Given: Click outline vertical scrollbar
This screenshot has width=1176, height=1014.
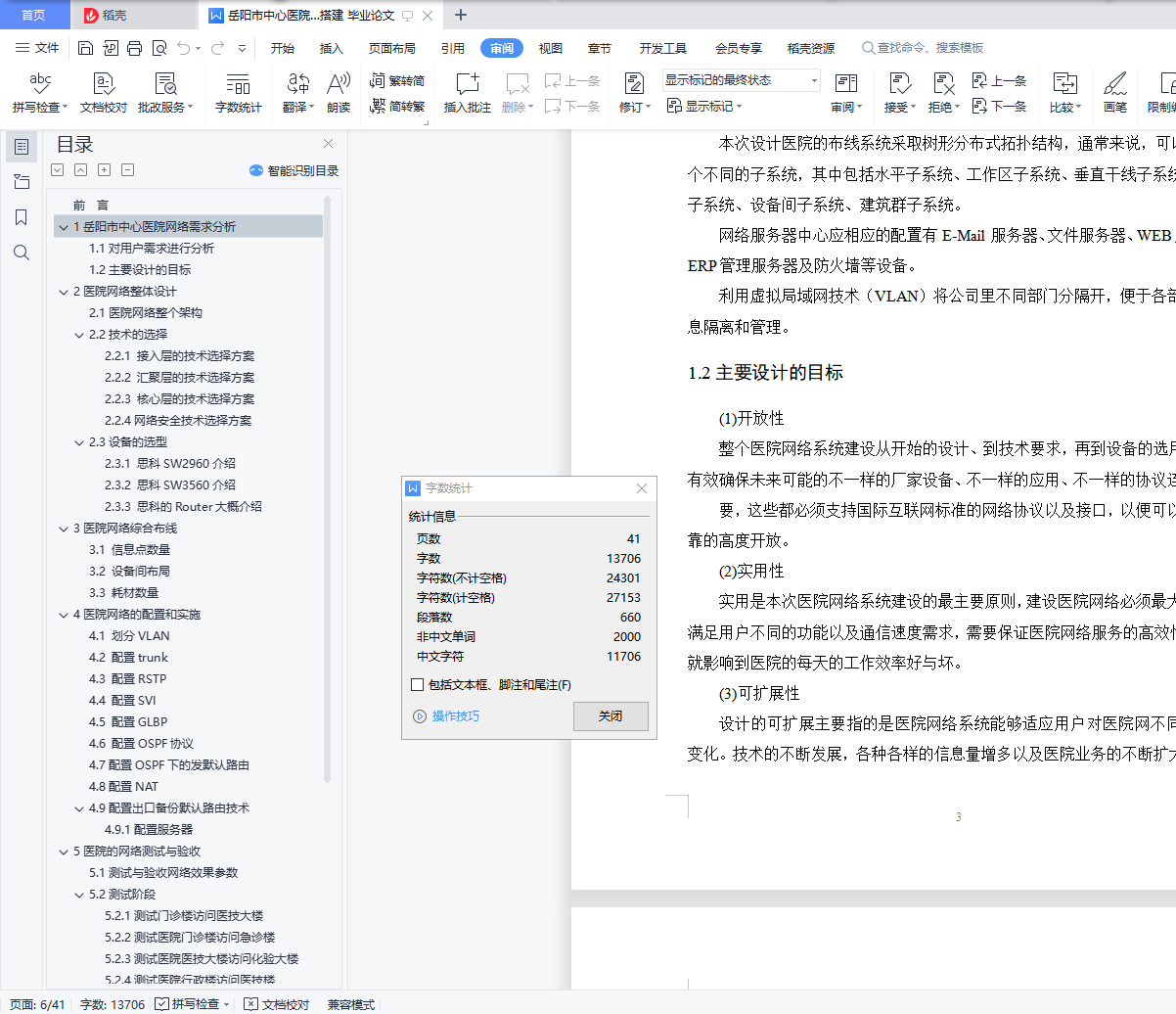Looking at the screenshot, I should click(x=328, y=489).
